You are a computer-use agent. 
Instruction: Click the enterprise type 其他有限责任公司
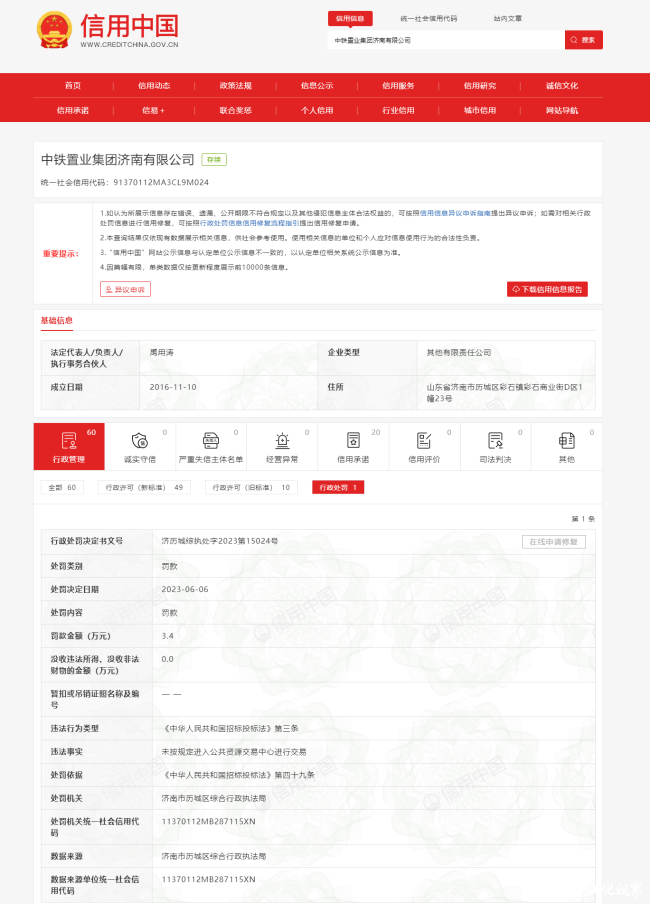click(459, 352)
